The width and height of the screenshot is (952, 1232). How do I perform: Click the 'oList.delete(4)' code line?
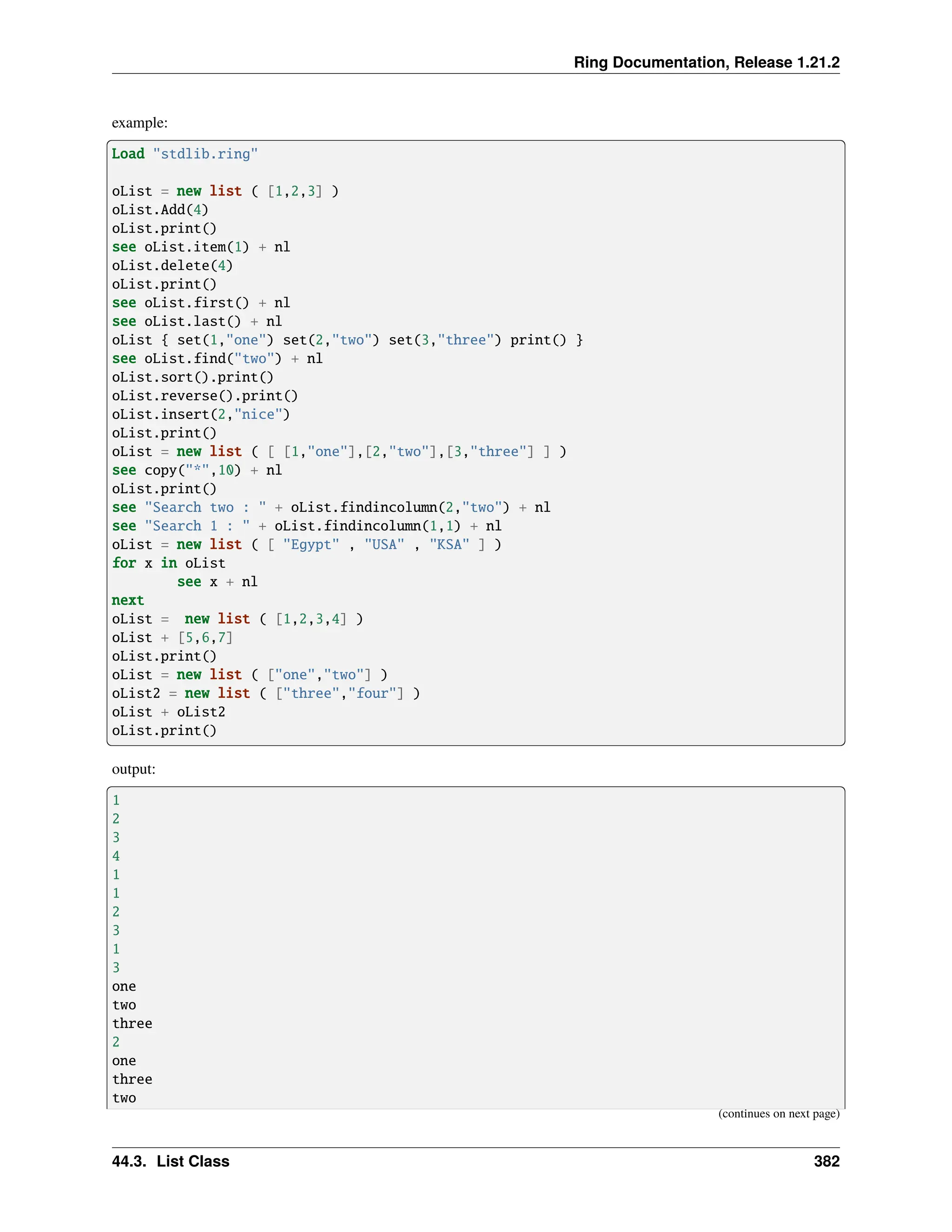tap(172, 265)
